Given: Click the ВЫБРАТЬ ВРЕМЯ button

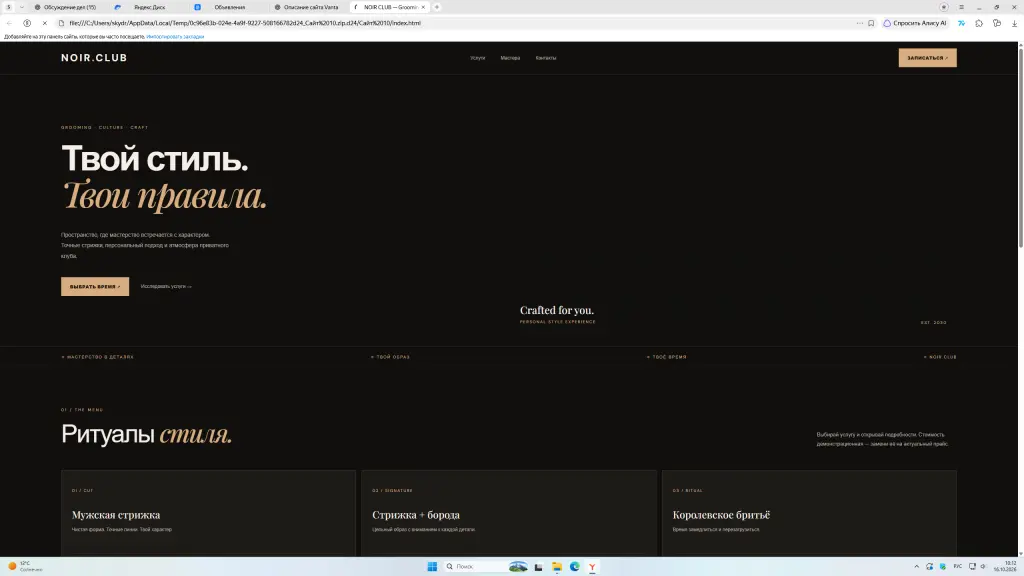Looking at the screenshot, I should coord(95,286).
